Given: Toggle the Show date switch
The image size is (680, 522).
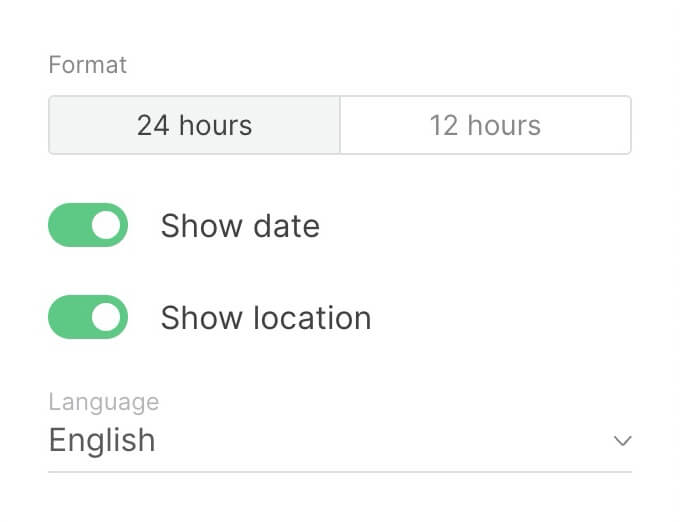Looking at the screenshot, I should pyautogui.click(x=88, y=225).
